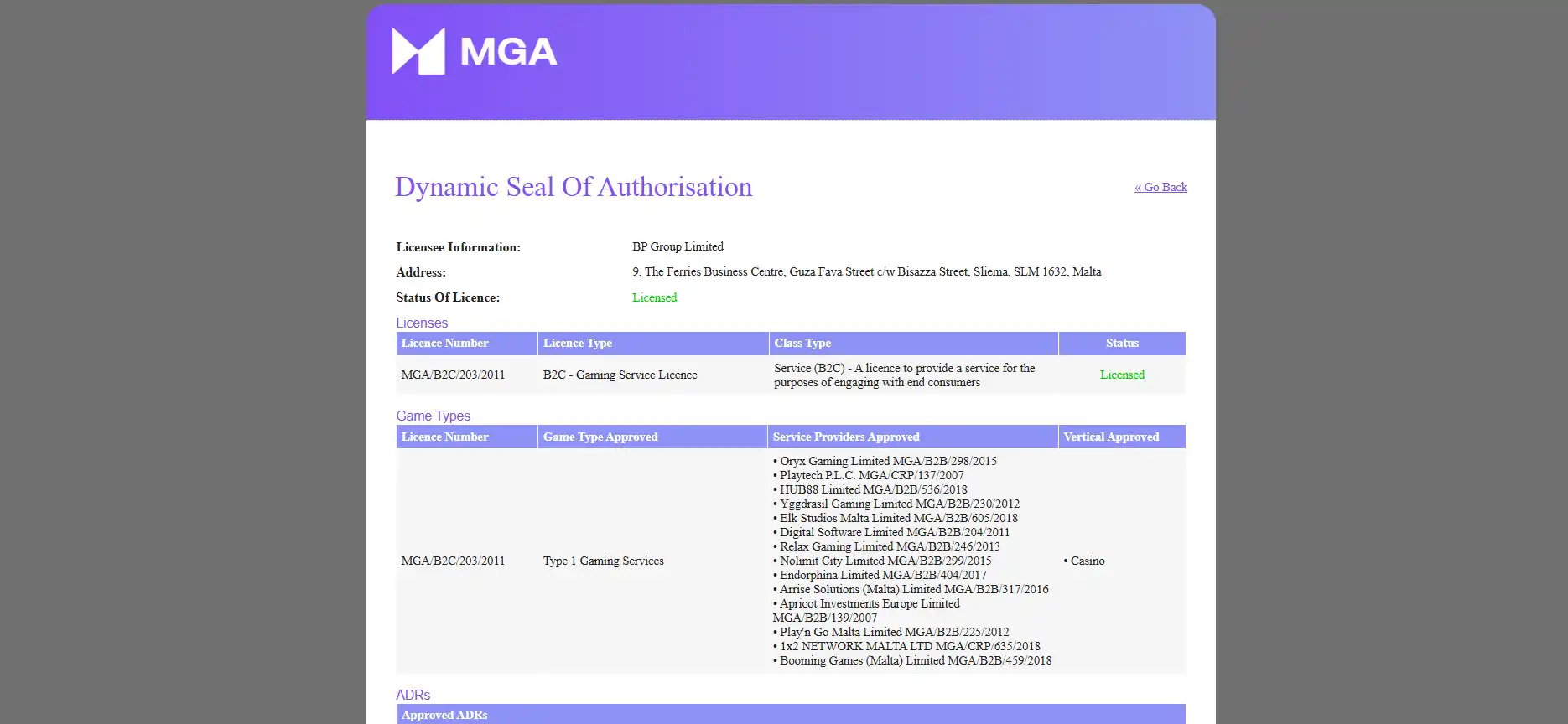Click the Nolimit City Limited provider entry
This screenshot has height=724, width=1568.
coord(882,561)
